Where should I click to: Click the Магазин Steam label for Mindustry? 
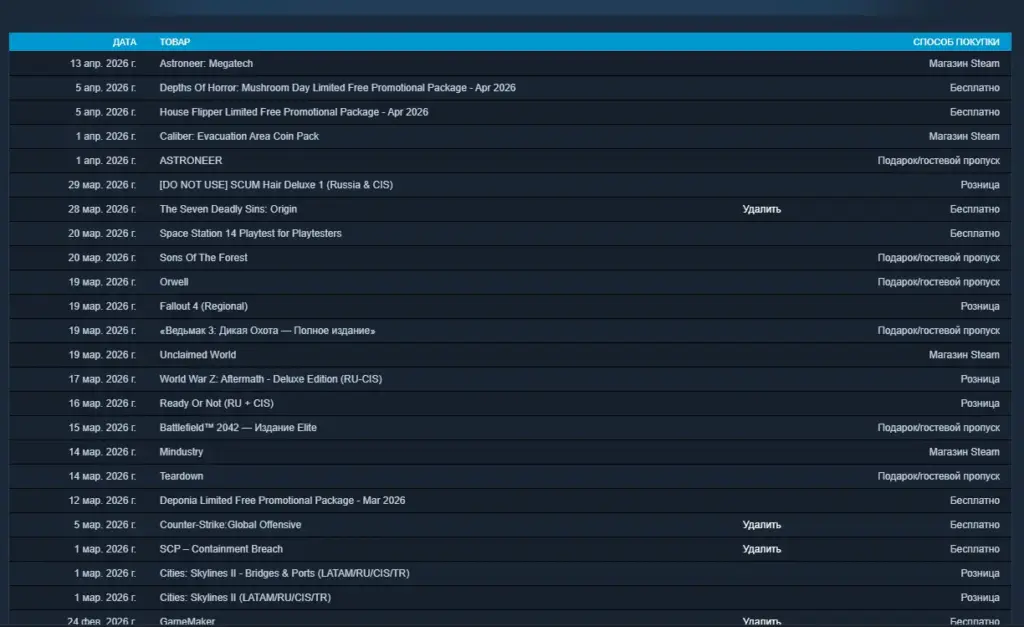(x=963, y=452)
